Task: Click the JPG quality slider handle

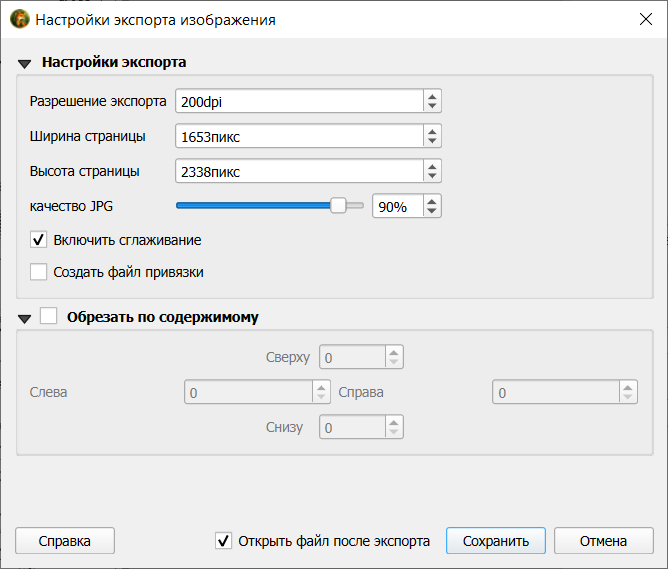Action: 338,205
